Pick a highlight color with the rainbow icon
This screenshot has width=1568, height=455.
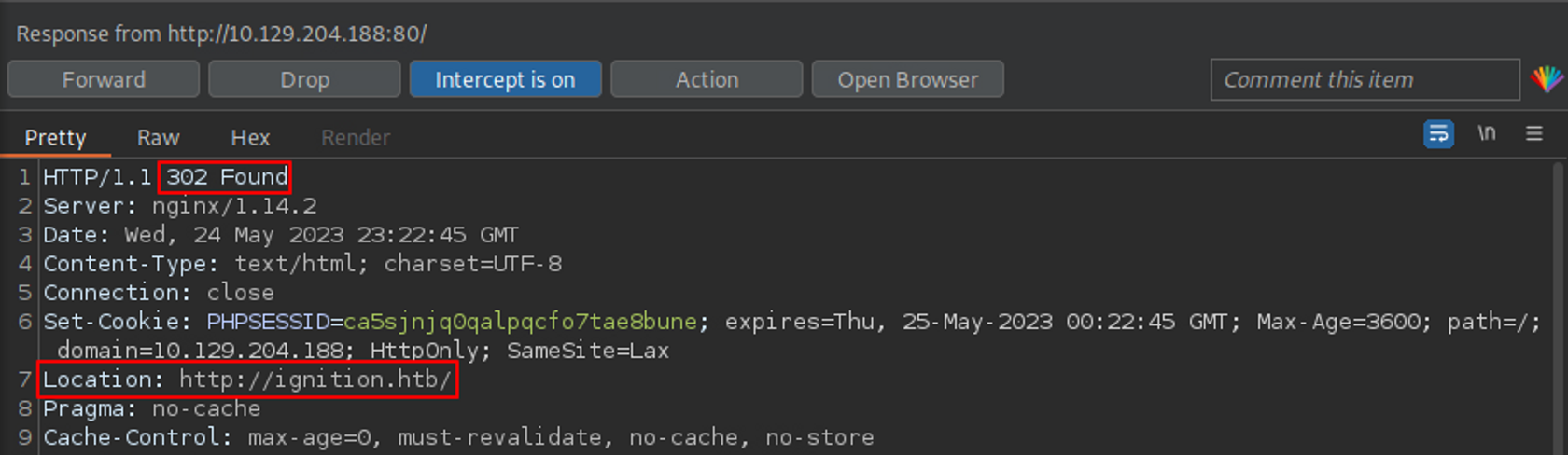[1547, 79]
